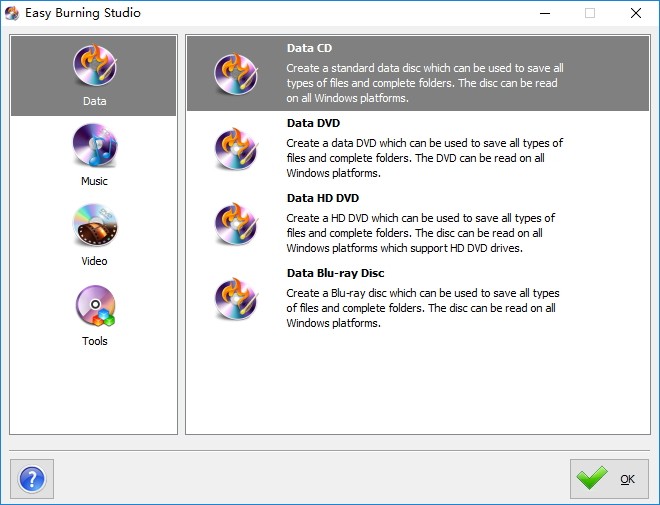Open the Tools category icon

(95, 306)
